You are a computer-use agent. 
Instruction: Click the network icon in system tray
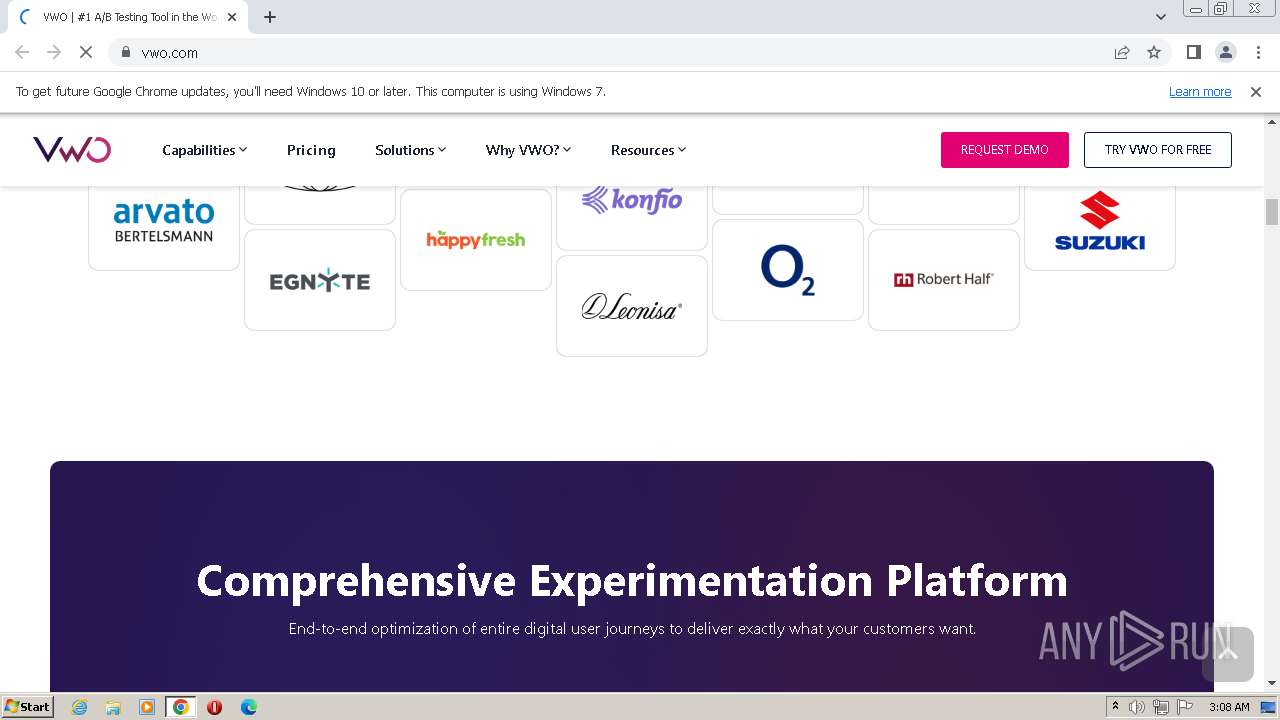pos(1161,707)
